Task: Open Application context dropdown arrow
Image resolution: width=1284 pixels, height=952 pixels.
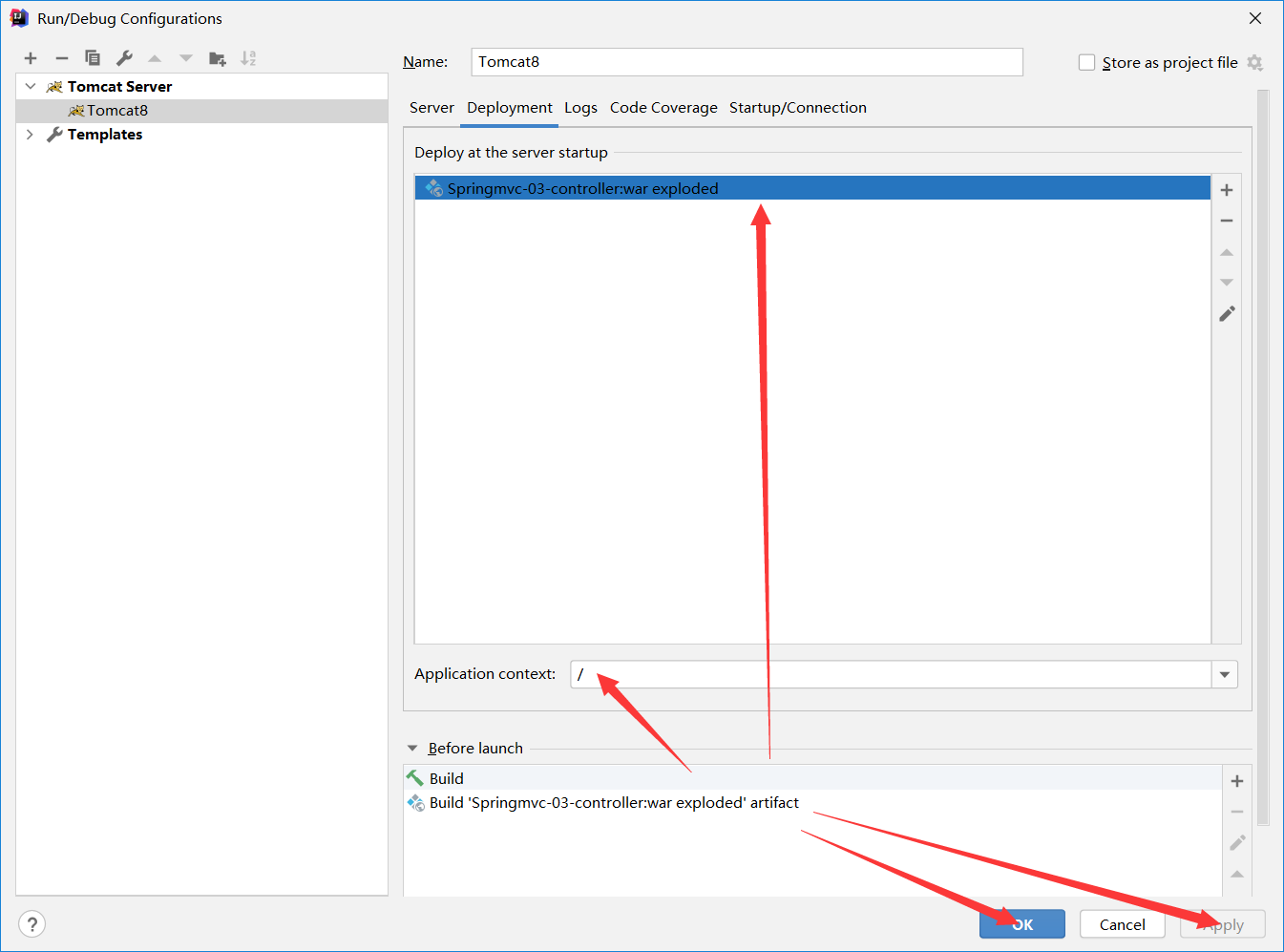Action: (1225, 674)
